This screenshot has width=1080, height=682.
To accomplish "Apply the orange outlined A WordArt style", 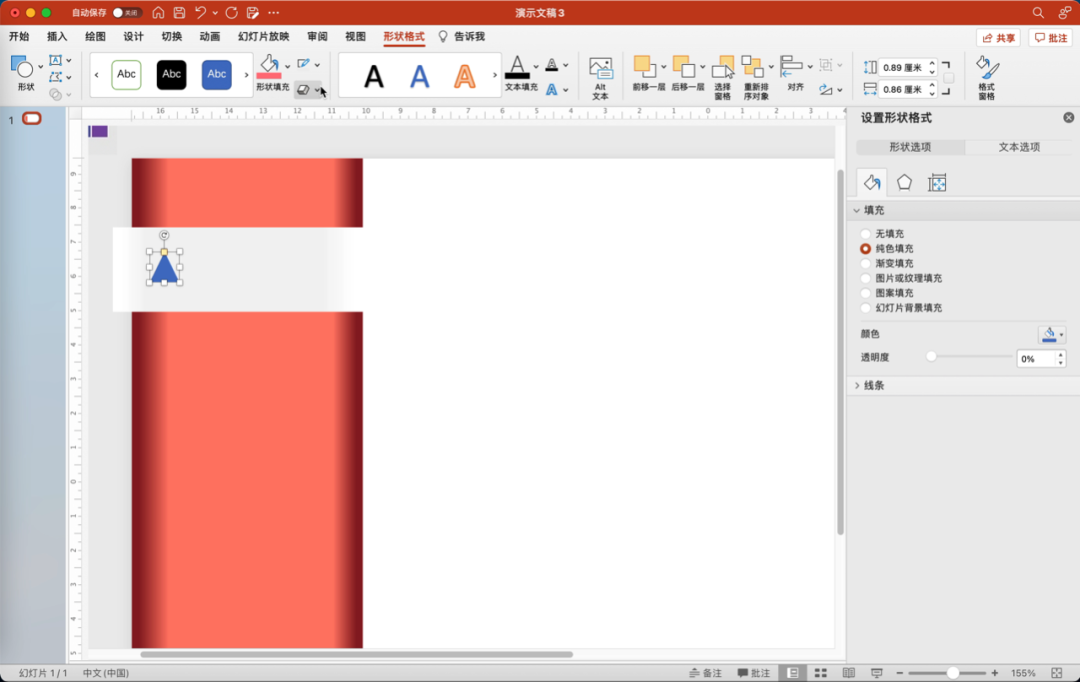I will point(465,76).
